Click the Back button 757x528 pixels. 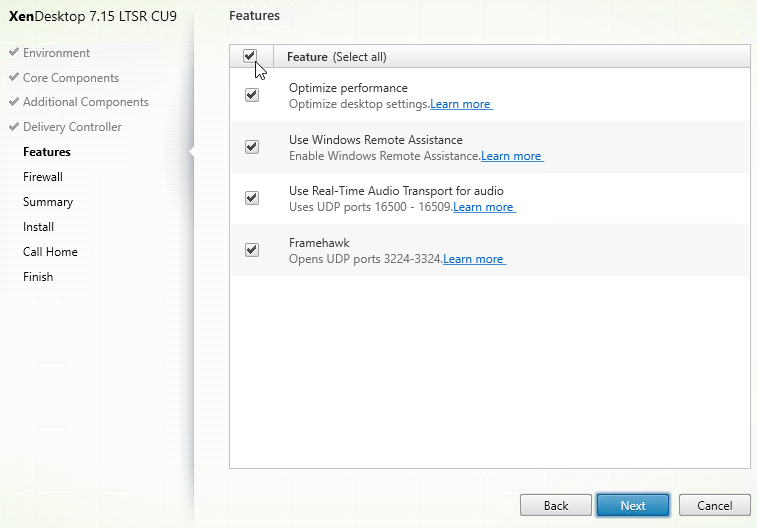point(556,505)
